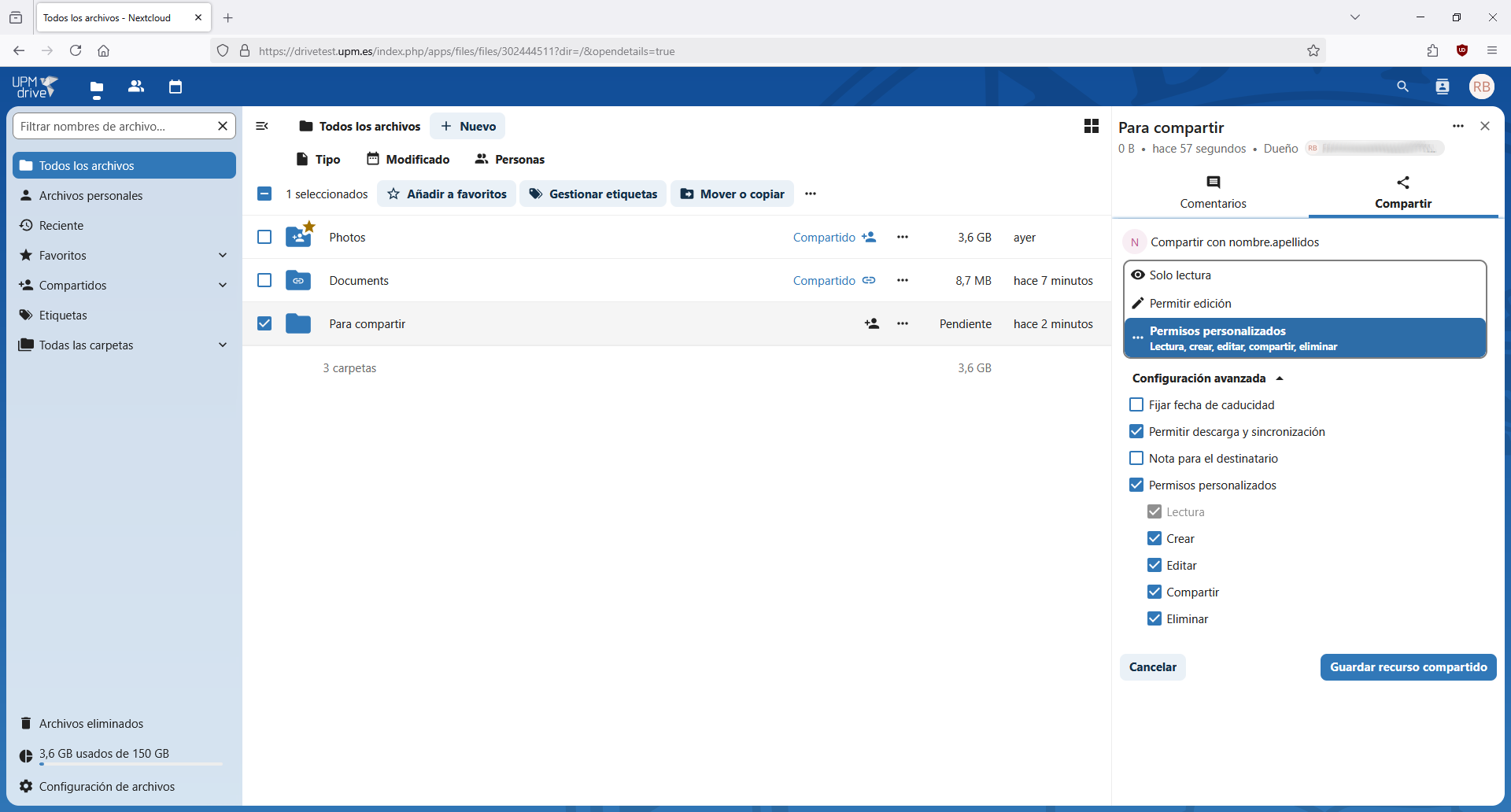
Task: Collapse the navigation with toggle icon
Action: 262,126
